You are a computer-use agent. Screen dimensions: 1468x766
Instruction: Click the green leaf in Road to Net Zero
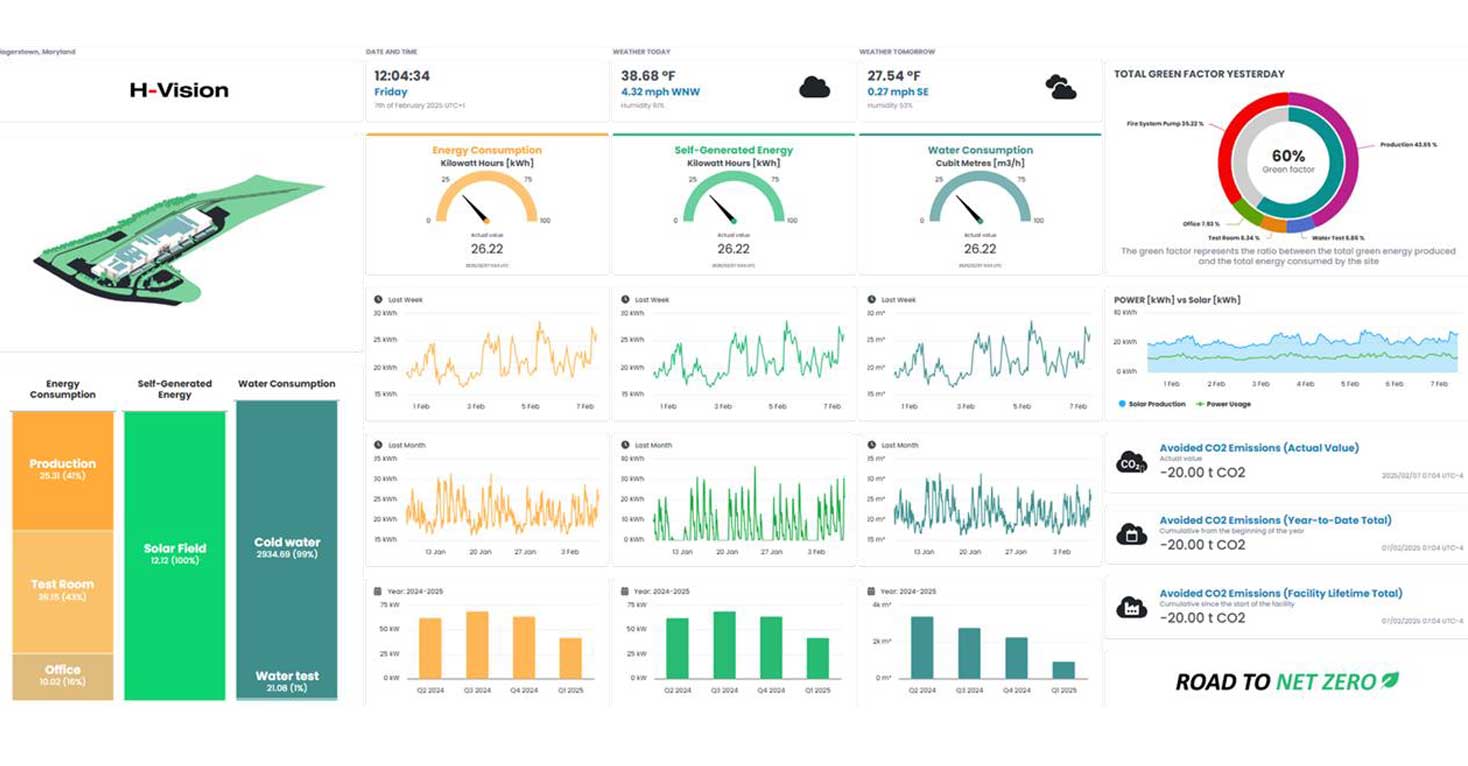[1389, 681]
